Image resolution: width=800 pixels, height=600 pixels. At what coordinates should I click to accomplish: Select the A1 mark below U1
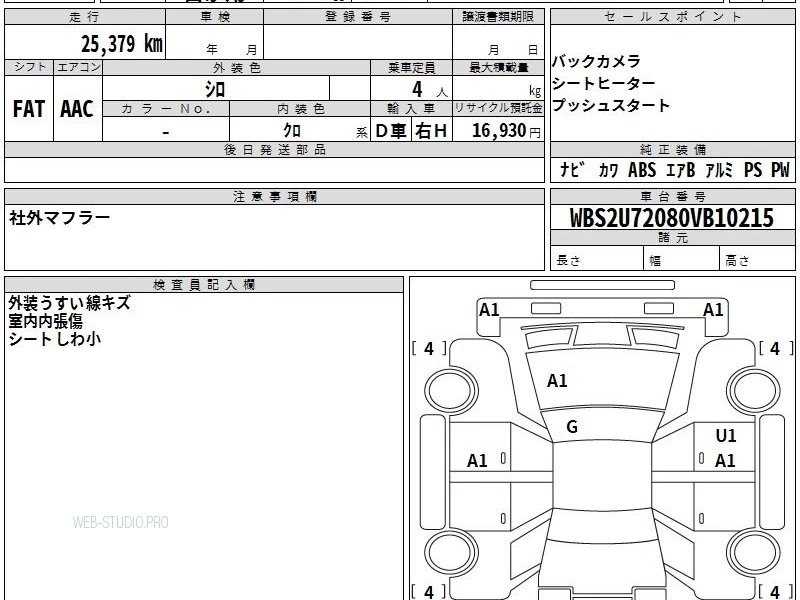pos(725,461)
